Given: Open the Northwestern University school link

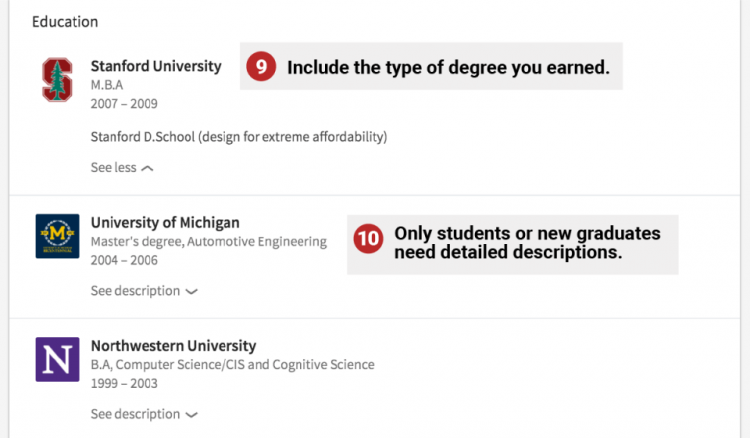Looking at the screenshot, I should [x=173, y=346].
